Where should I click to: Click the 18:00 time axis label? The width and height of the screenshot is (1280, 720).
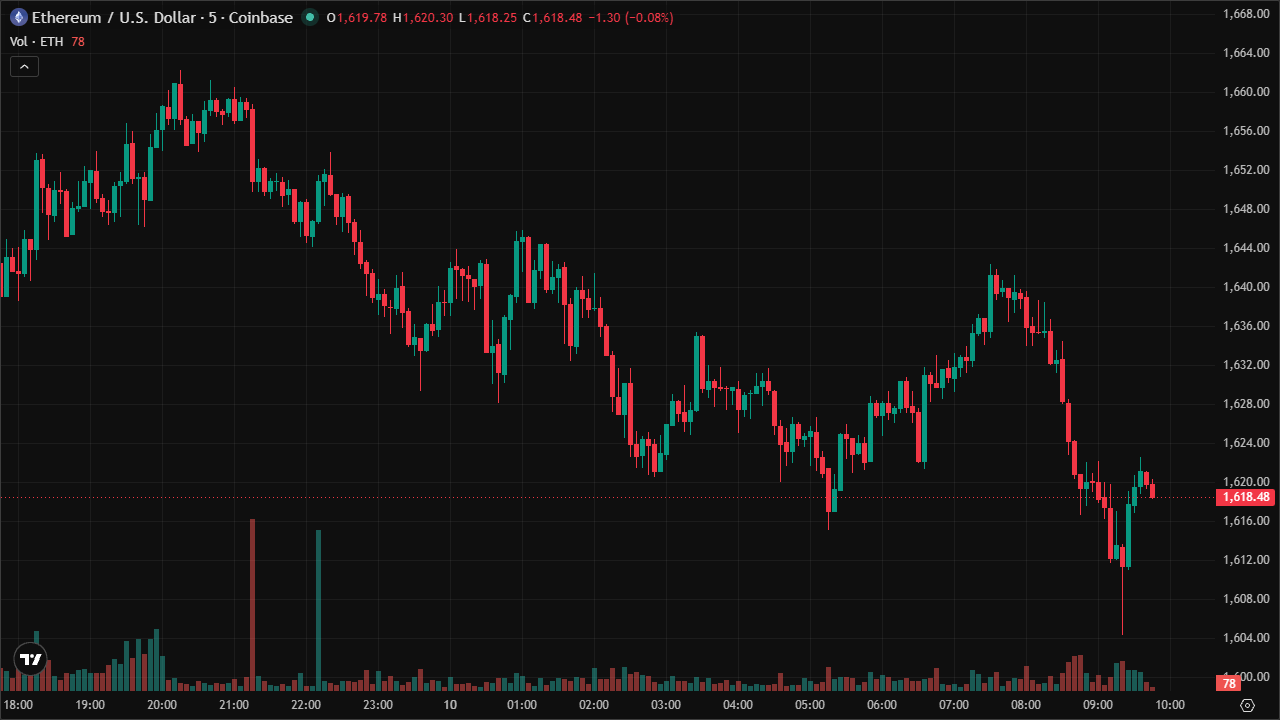pos(18,704)
